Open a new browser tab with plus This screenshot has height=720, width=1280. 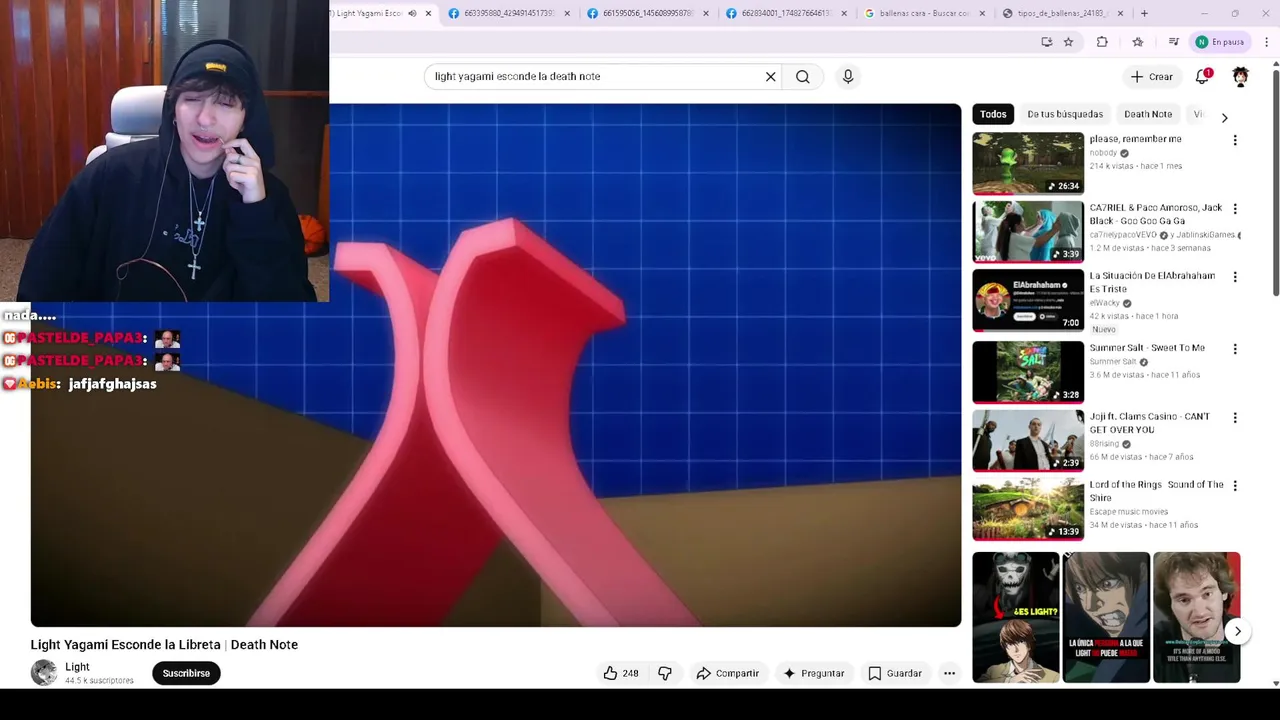(x=1144, y=13)
